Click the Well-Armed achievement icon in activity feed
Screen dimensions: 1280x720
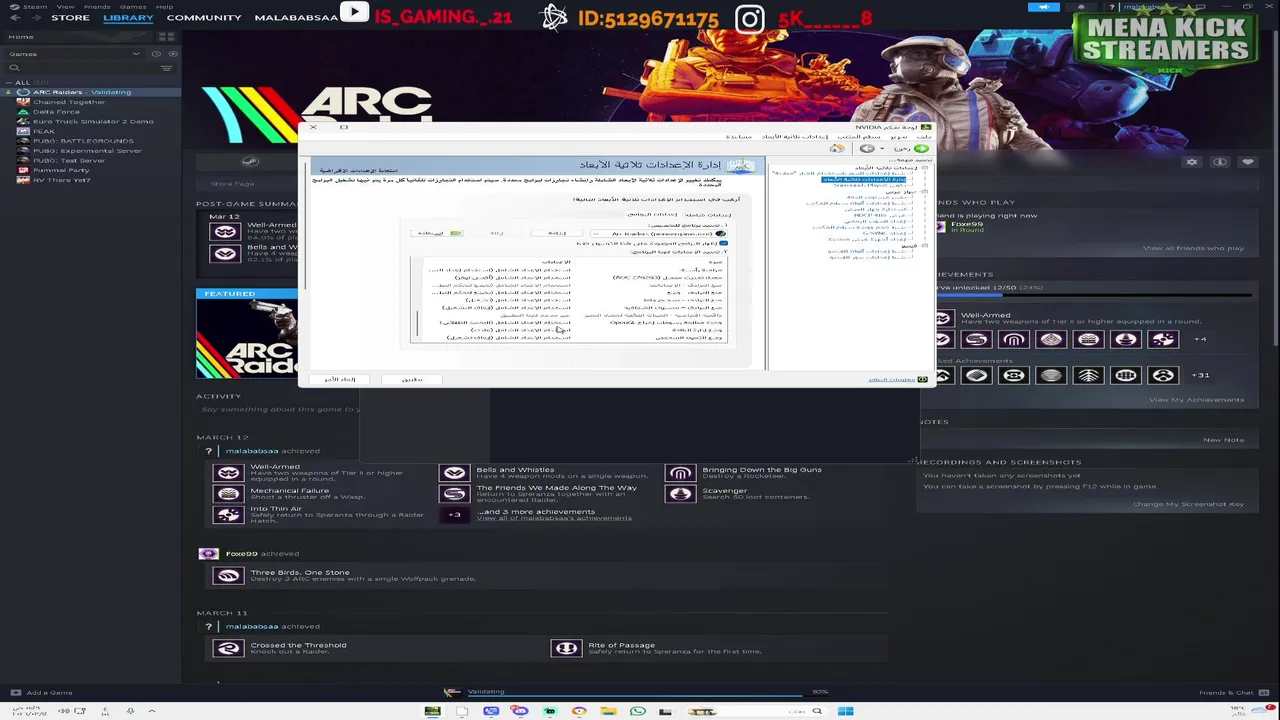(228, 472)
